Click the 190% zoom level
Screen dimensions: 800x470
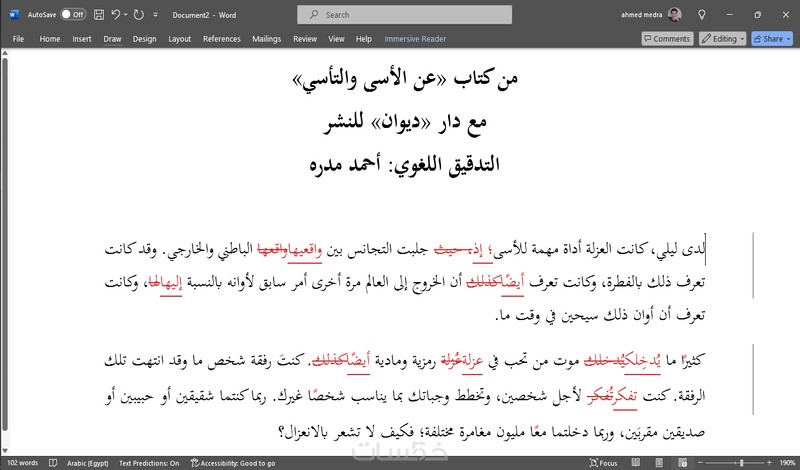click(787, 463)
